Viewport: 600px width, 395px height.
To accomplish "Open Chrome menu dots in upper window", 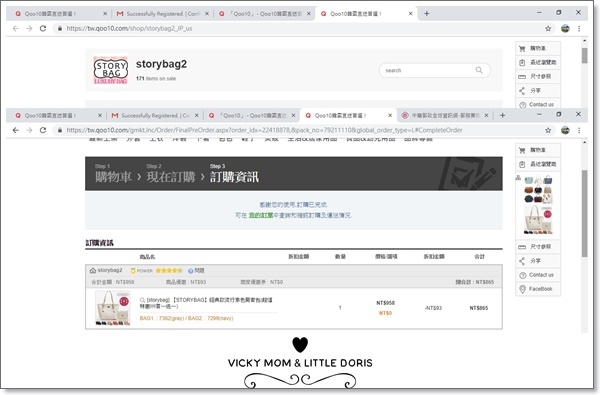I will [x=579, y=28].
